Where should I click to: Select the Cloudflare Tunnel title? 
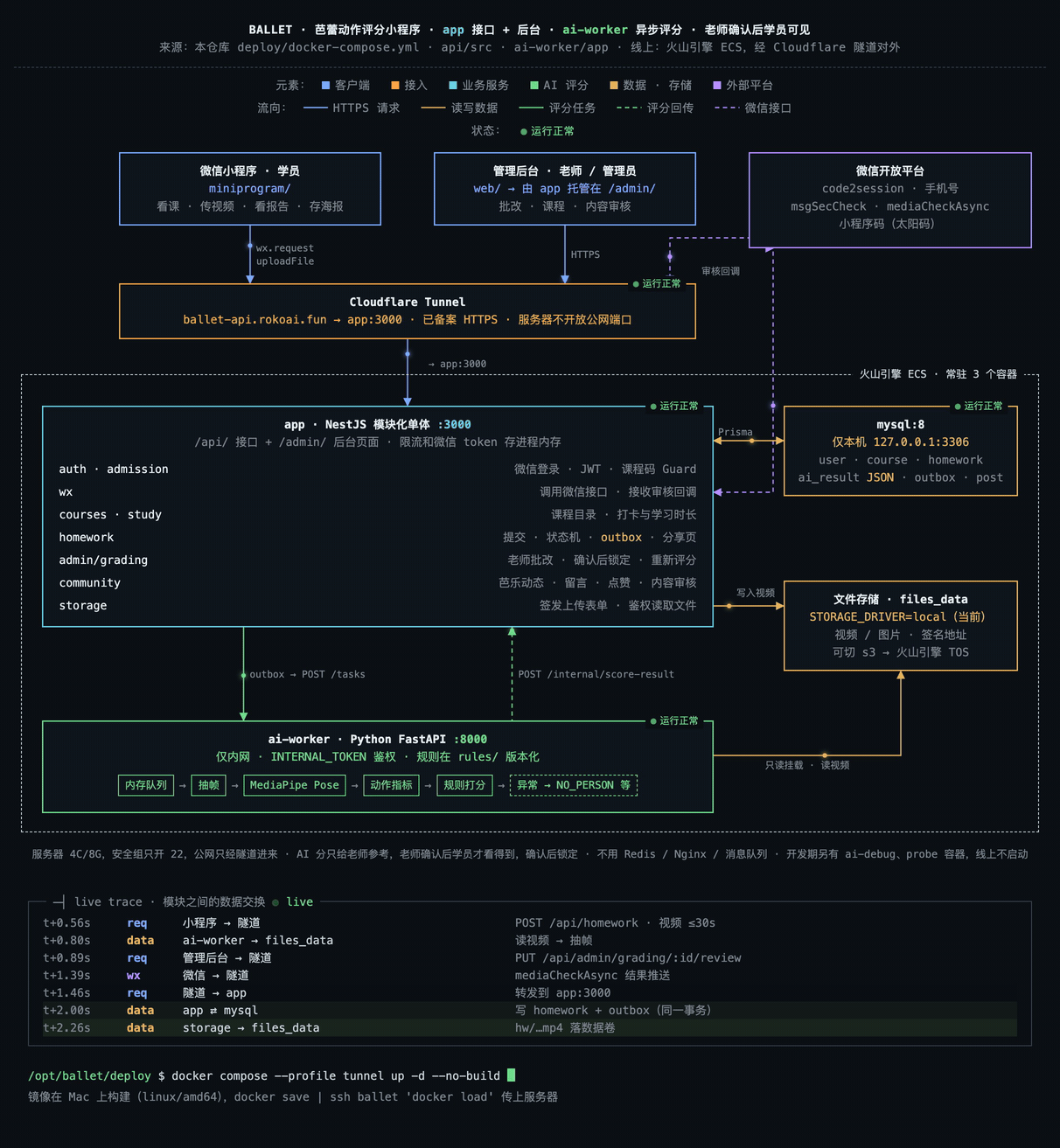click(408, 302)
